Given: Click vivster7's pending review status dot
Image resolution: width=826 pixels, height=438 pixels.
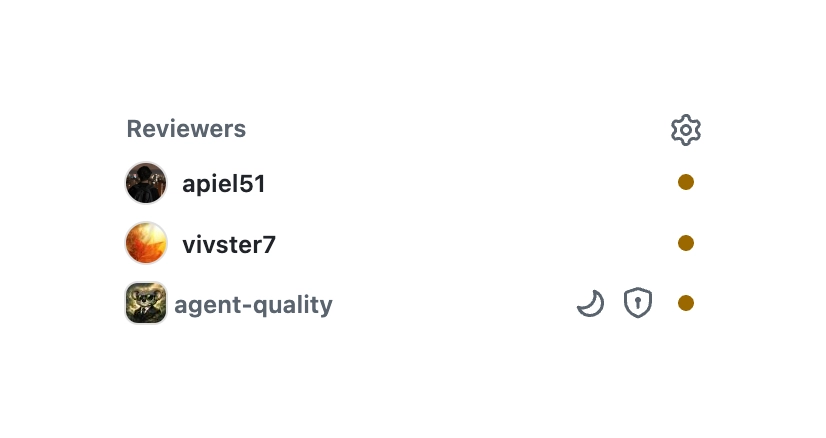Looking at the screenshot, I should (685, 243).
